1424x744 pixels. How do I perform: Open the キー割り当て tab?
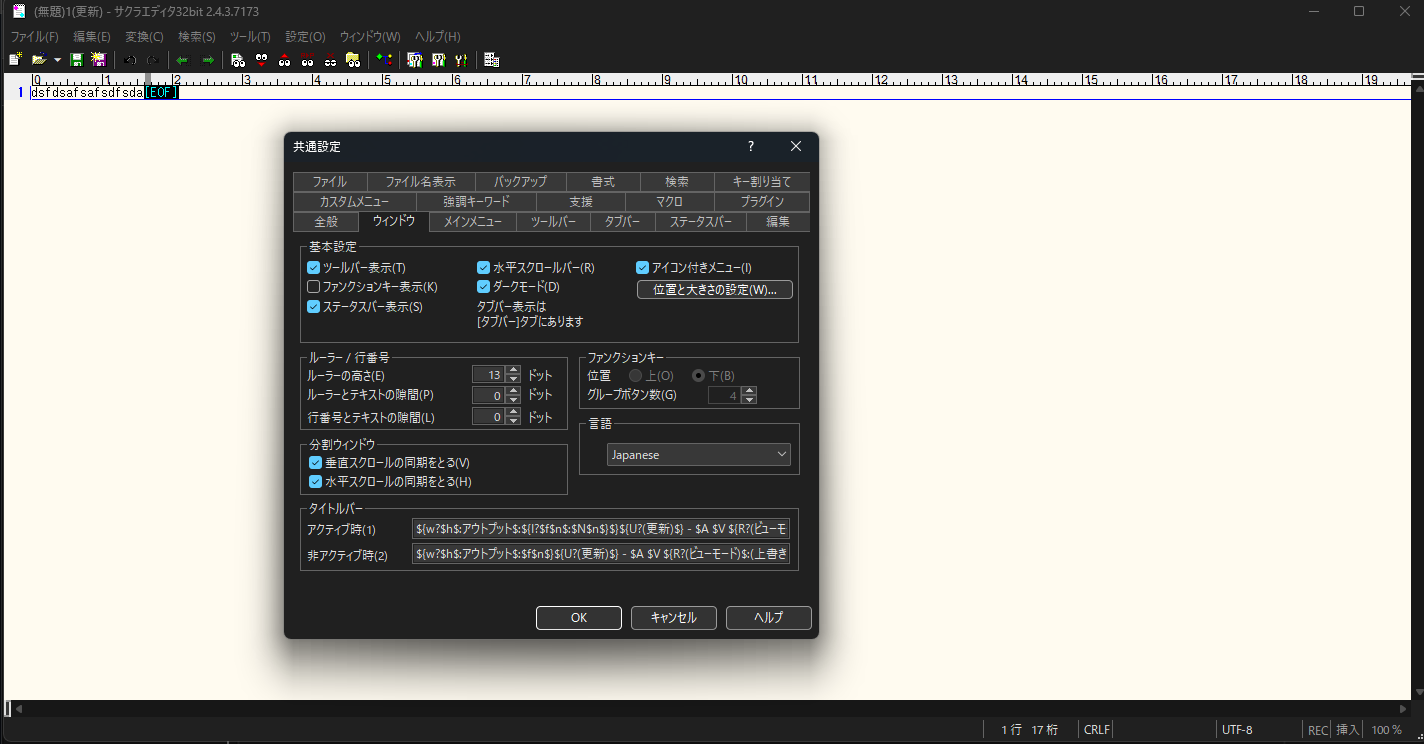pyautogui.click(x=762, y=182)
